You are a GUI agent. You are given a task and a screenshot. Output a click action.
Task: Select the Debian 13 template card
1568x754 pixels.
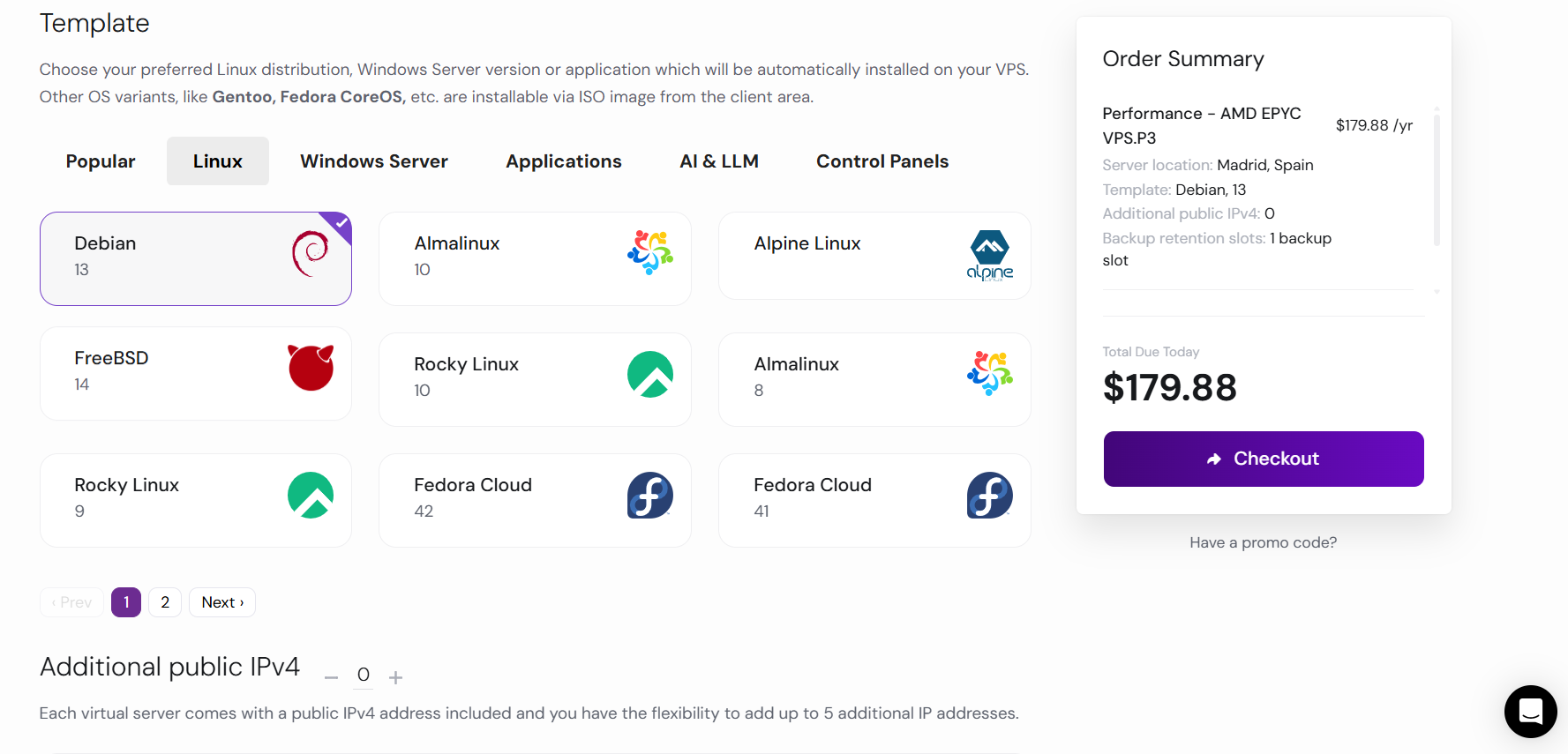pyautogui.click(x=196, y=258)
